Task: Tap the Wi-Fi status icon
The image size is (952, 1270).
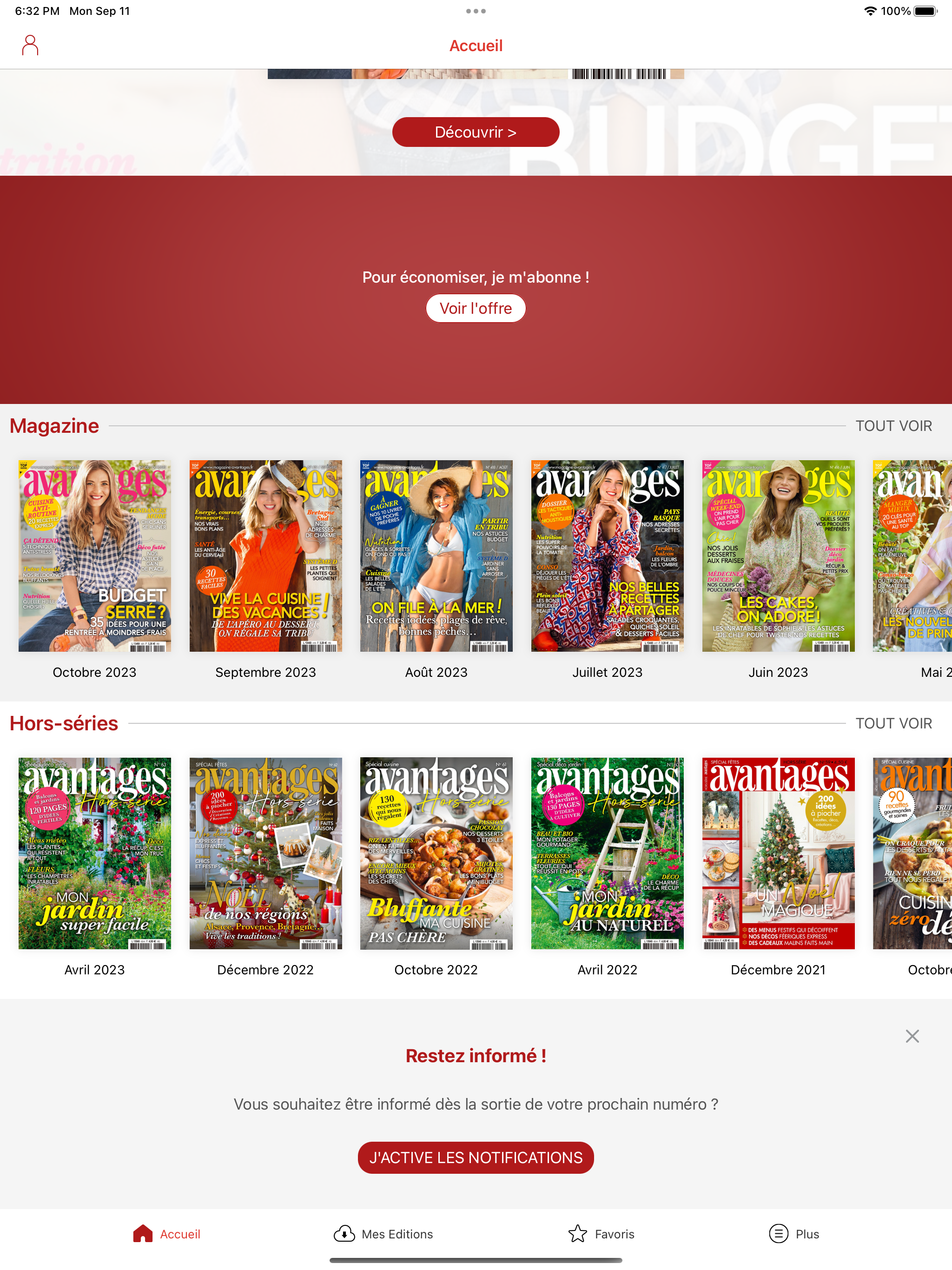Action: (x=871, y=11)
